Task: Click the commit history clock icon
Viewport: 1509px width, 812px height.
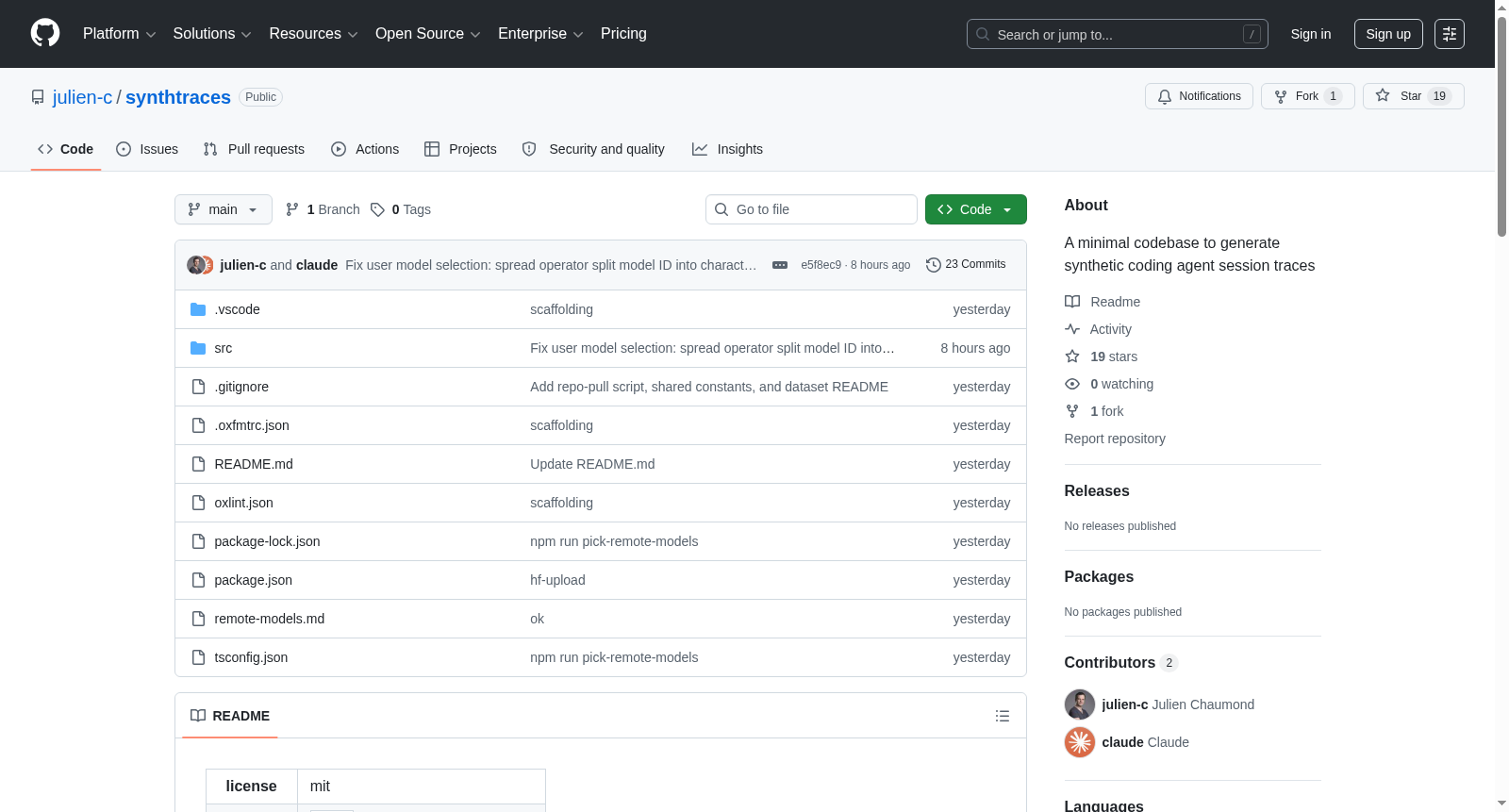Action: point(934,265)
